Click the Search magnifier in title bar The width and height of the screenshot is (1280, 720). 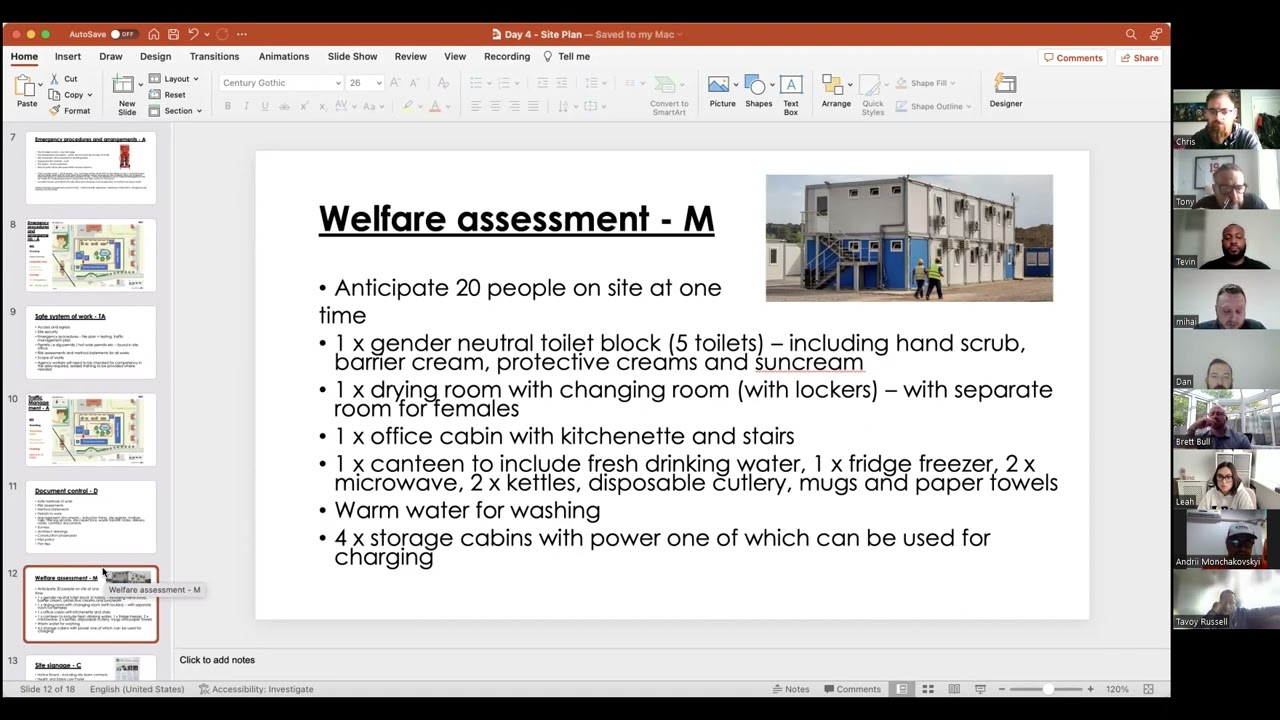coord(1131,34)
